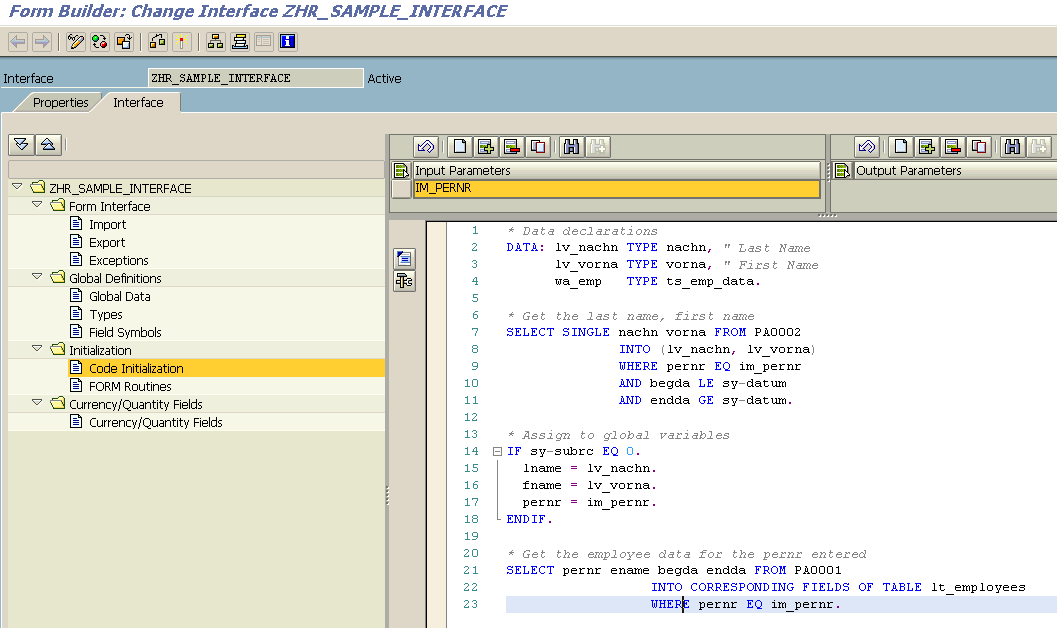Collapse the Global Definitions folder
The width and height of the screenshot is (1057, 628).
click(37, 278)
